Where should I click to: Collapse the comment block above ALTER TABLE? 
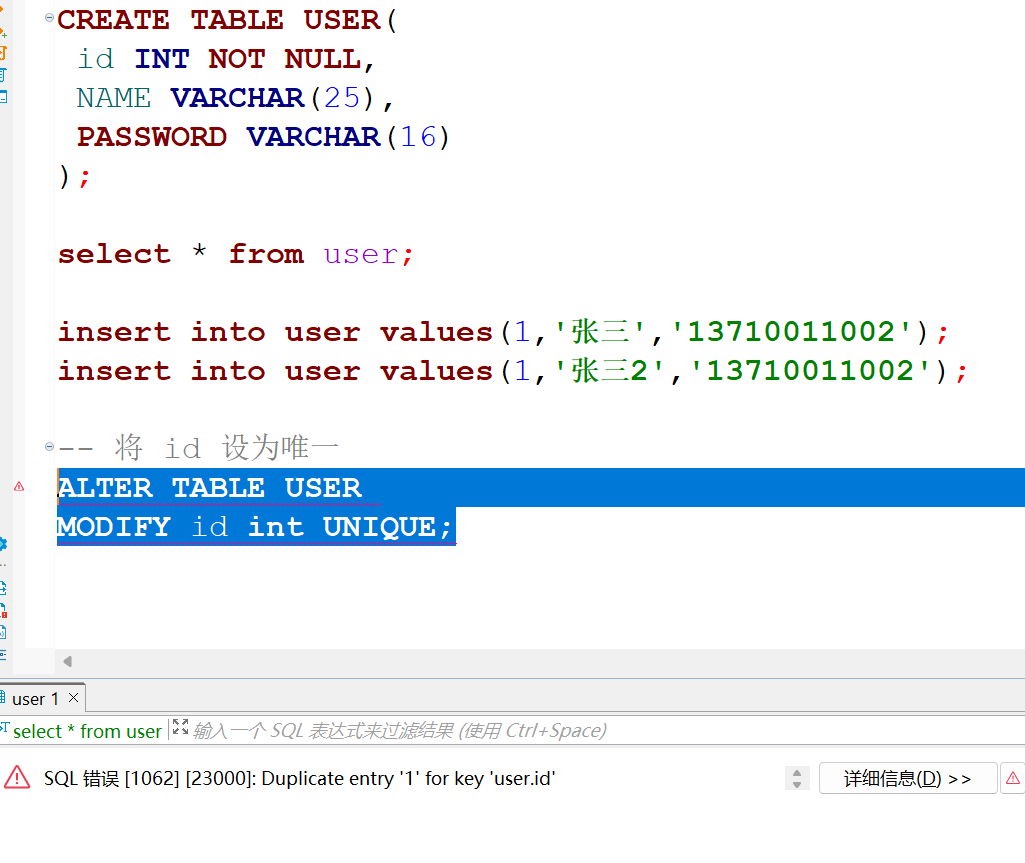pos(49,447)
